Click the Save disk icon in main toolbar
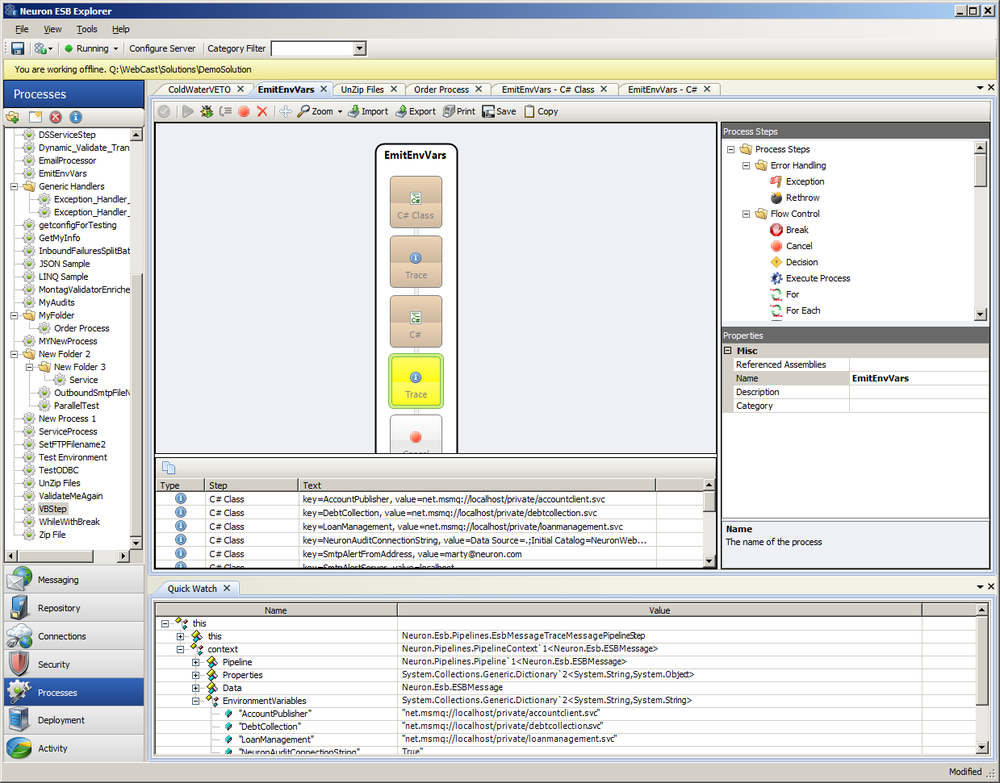The image size is (1000, 783). tap(17, 48)
